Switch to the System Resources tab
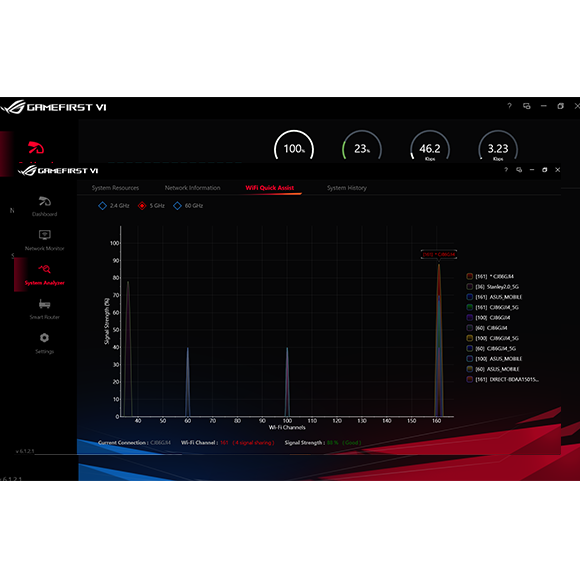 pyautogui.click(x=115, y=188)
